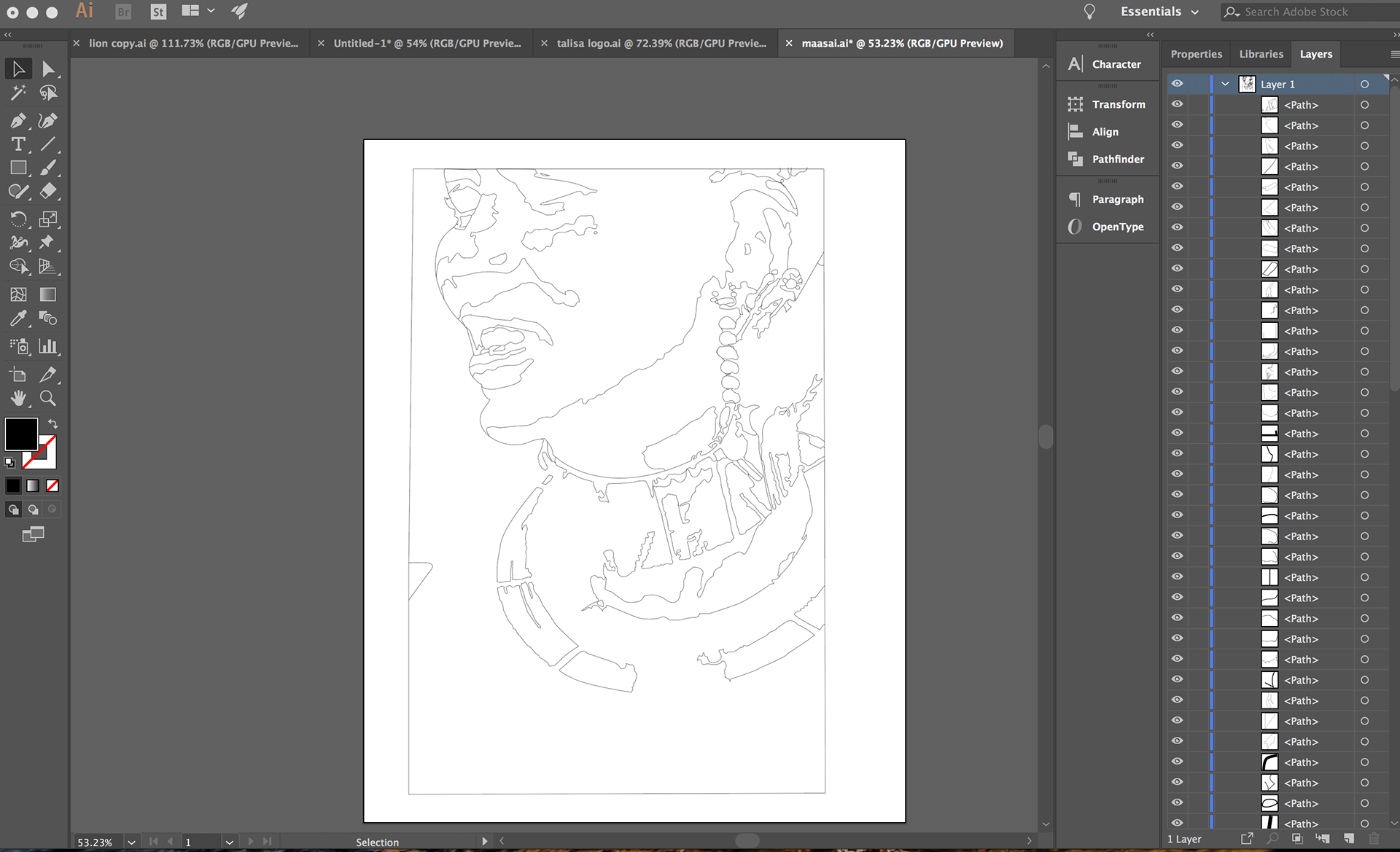Click Layer 1 target circle indicator
This screenshot has width=1400, height=852.
(1364, 84)
